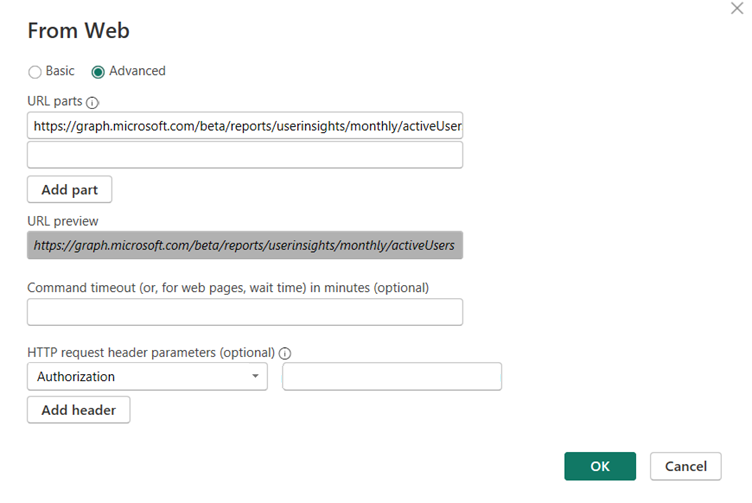Focus the empty second URL part field

pos(245,155)
